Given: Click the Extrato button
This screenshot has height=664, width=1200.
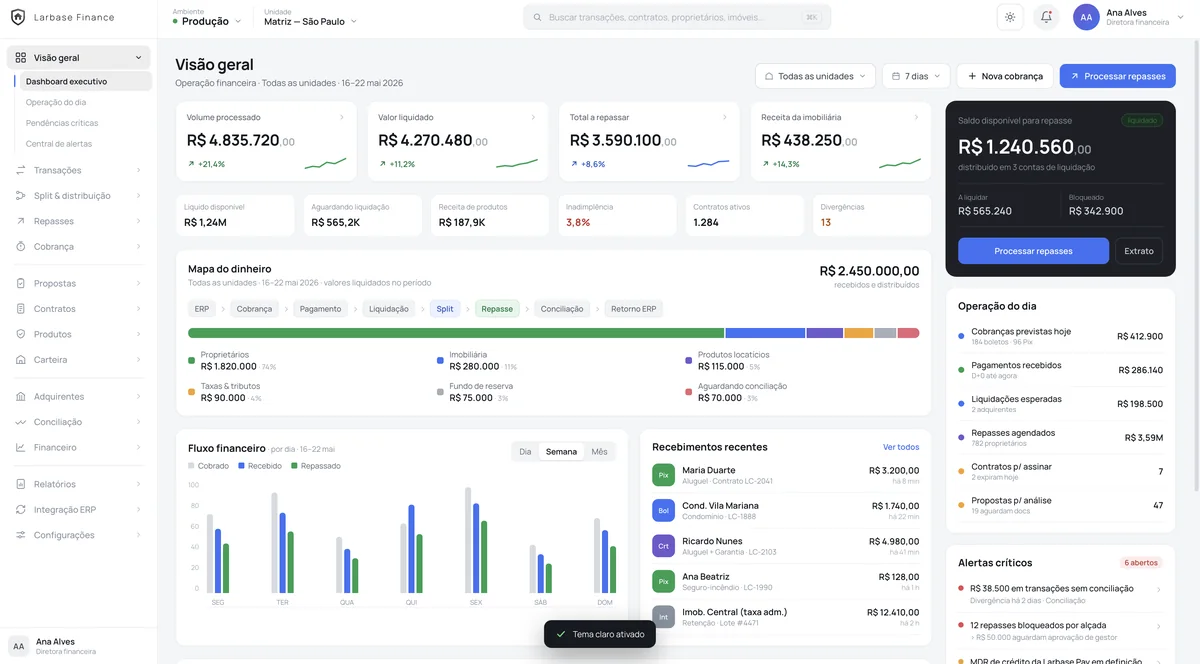Looking at the screenshot, I should click(1139, 251).
